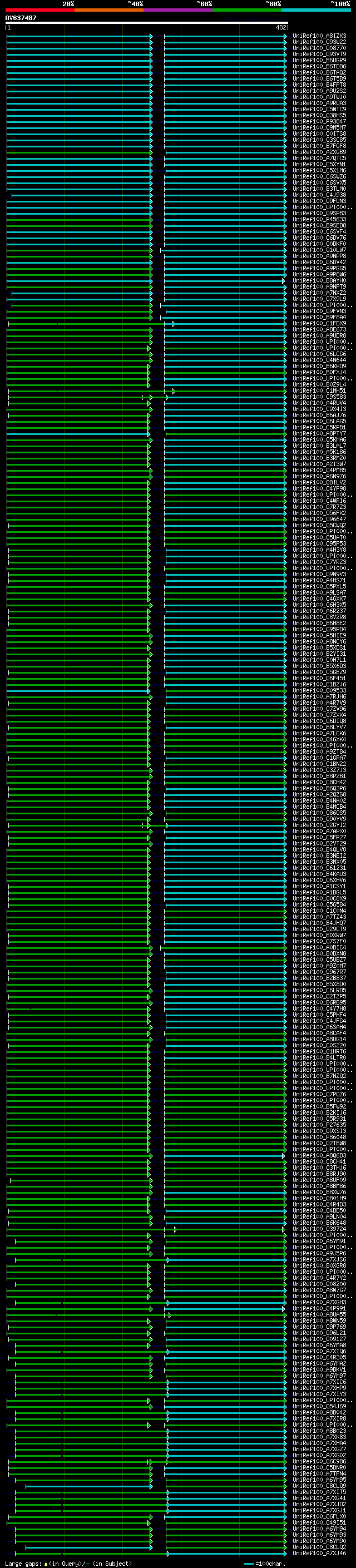Click the red 20% identity legend bar

point(39,10)
